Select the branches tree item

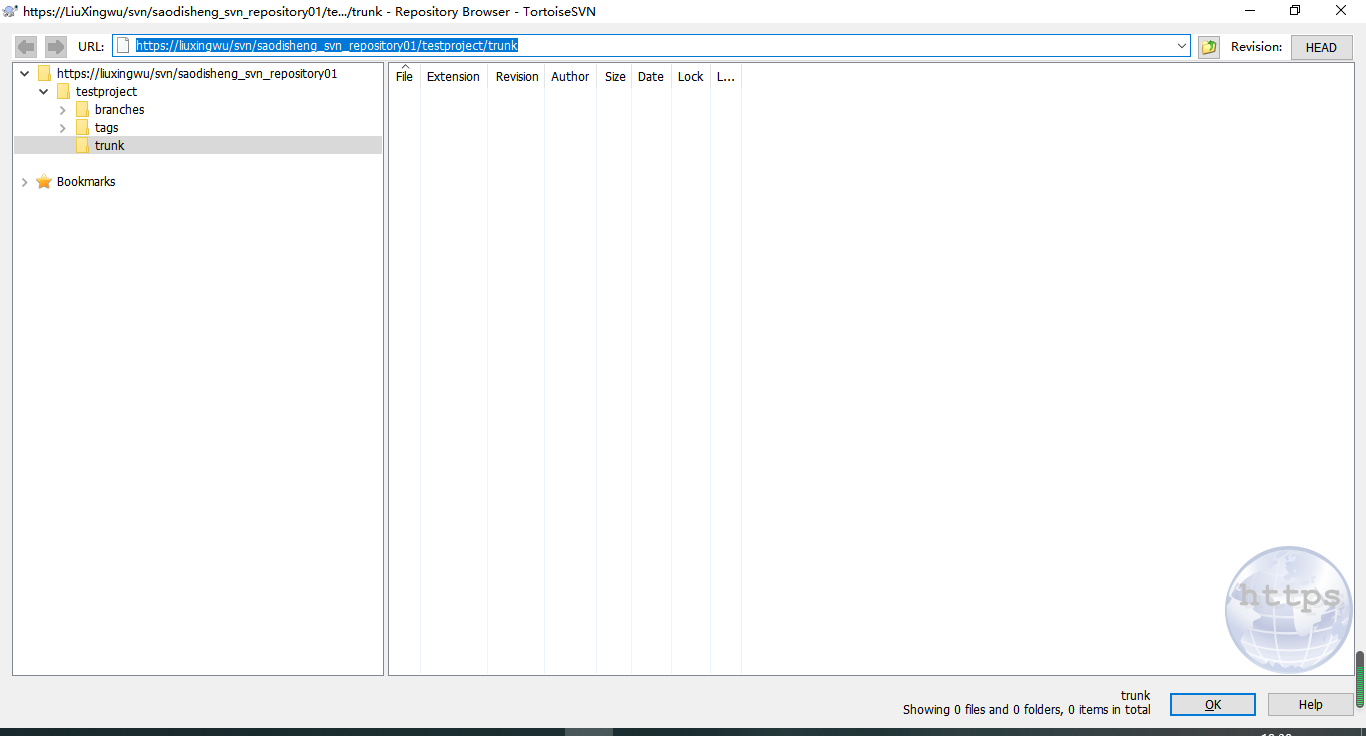pos(120,110)
